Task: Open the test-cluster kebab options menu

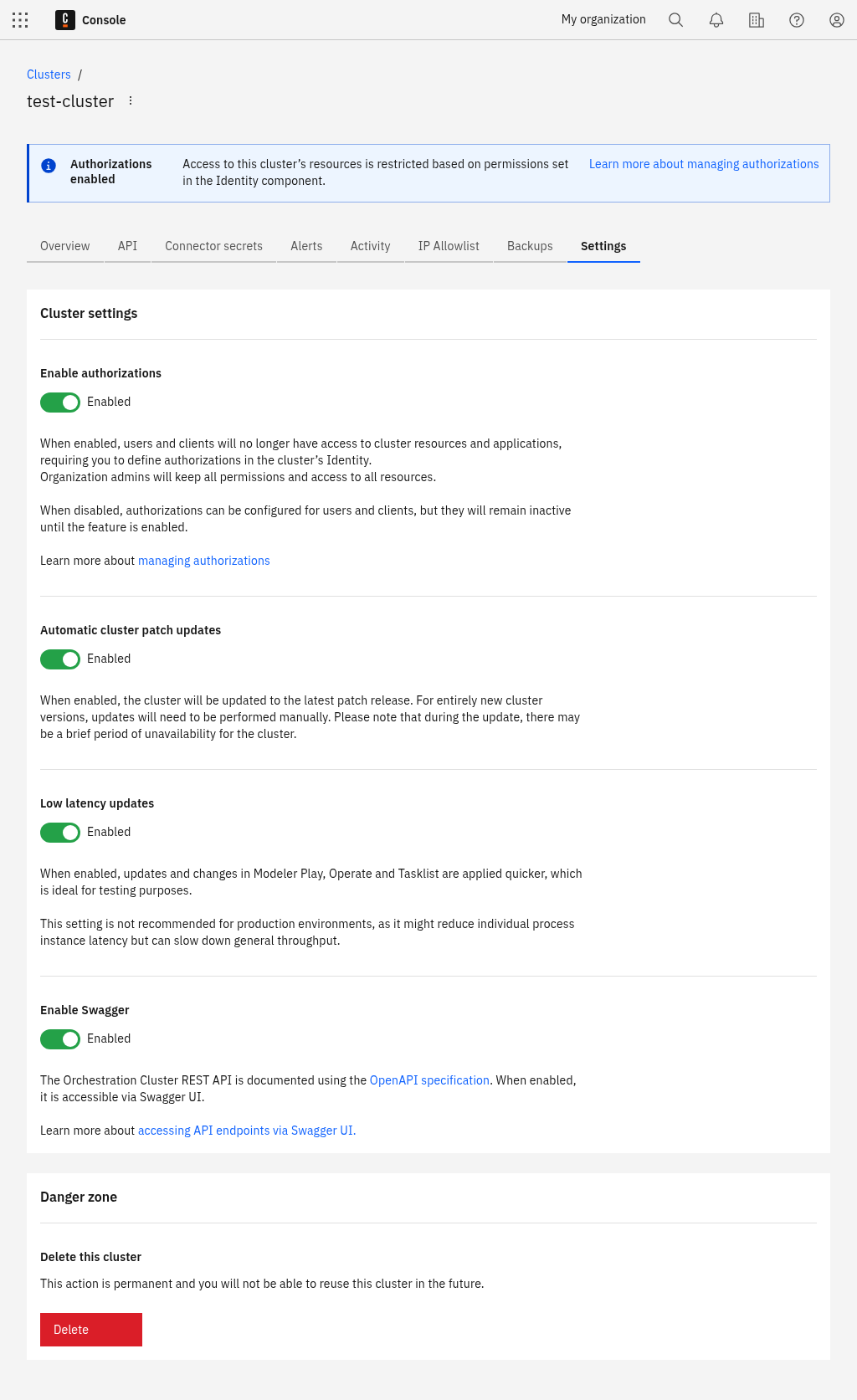Action: point(131,100)
